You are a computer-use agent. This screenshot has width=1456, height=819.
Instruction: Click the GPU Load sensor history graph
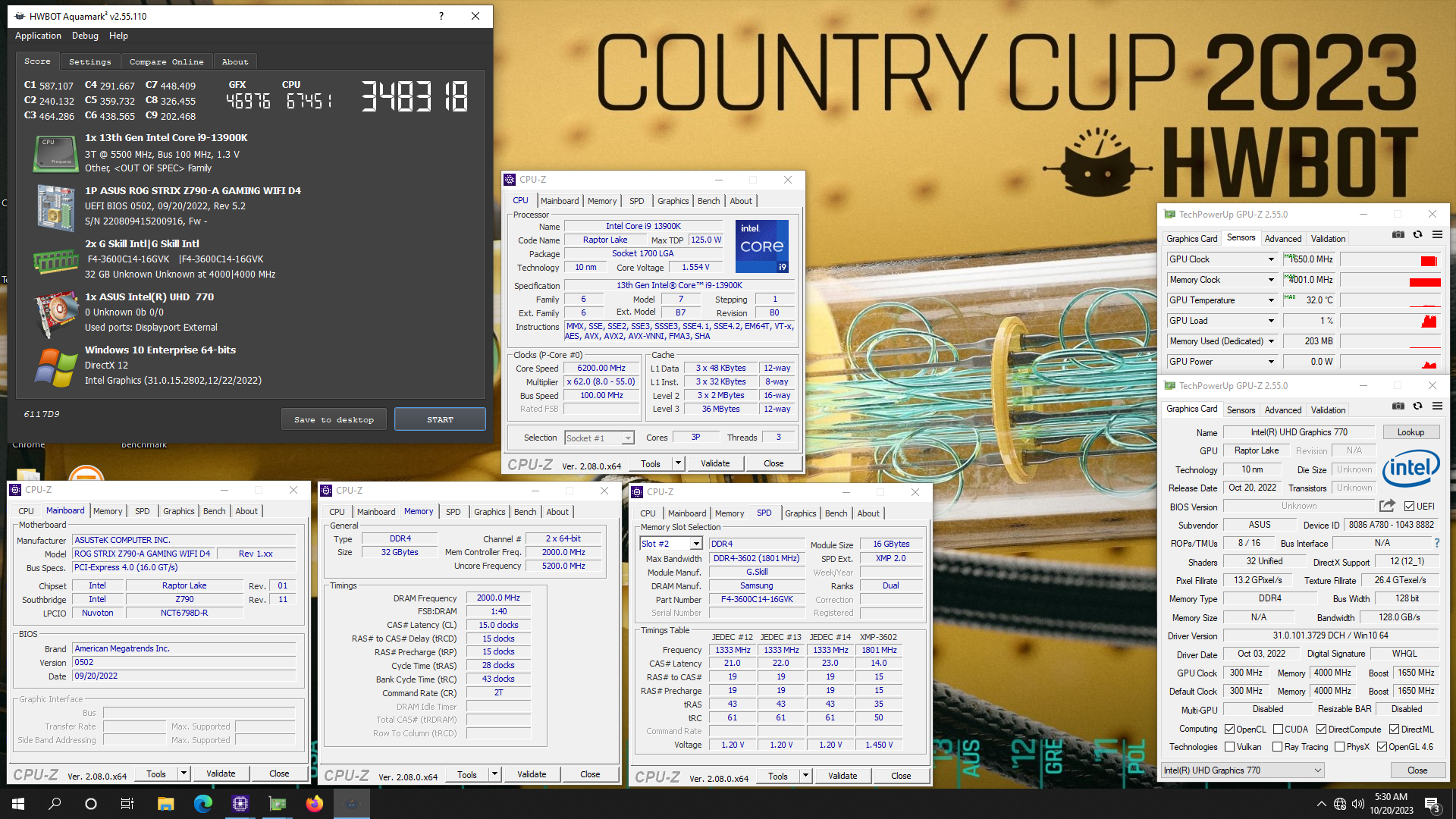coord(1390,321)
